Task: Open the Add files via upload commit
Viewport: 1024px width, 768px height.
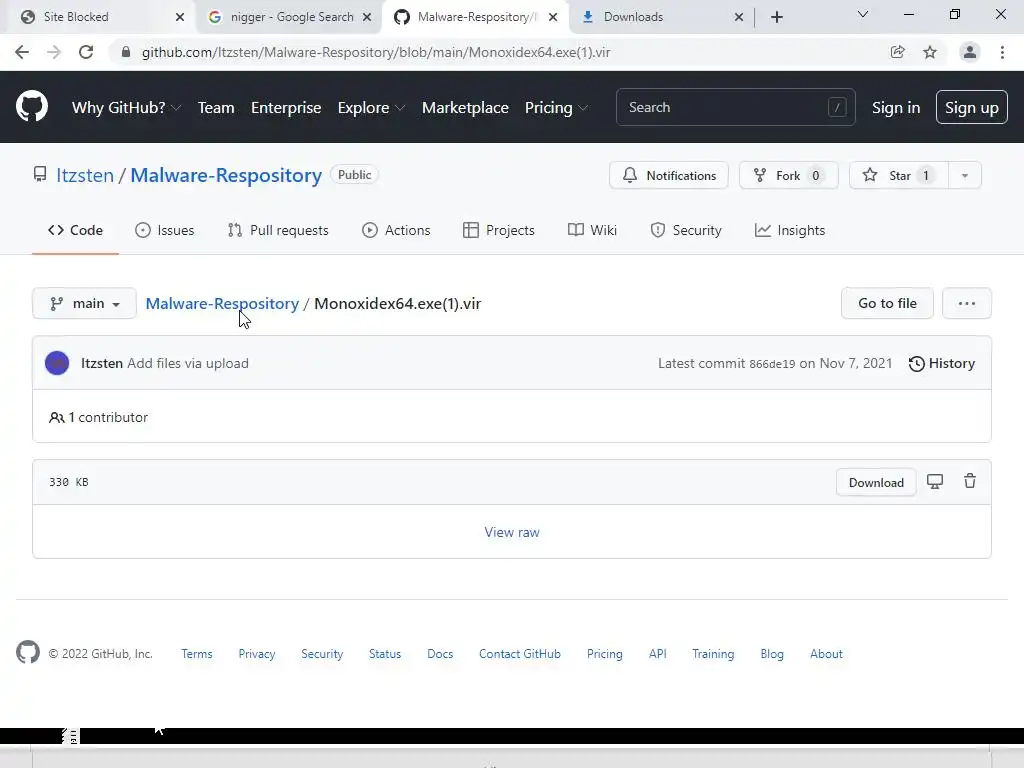Action: point(188,363)
